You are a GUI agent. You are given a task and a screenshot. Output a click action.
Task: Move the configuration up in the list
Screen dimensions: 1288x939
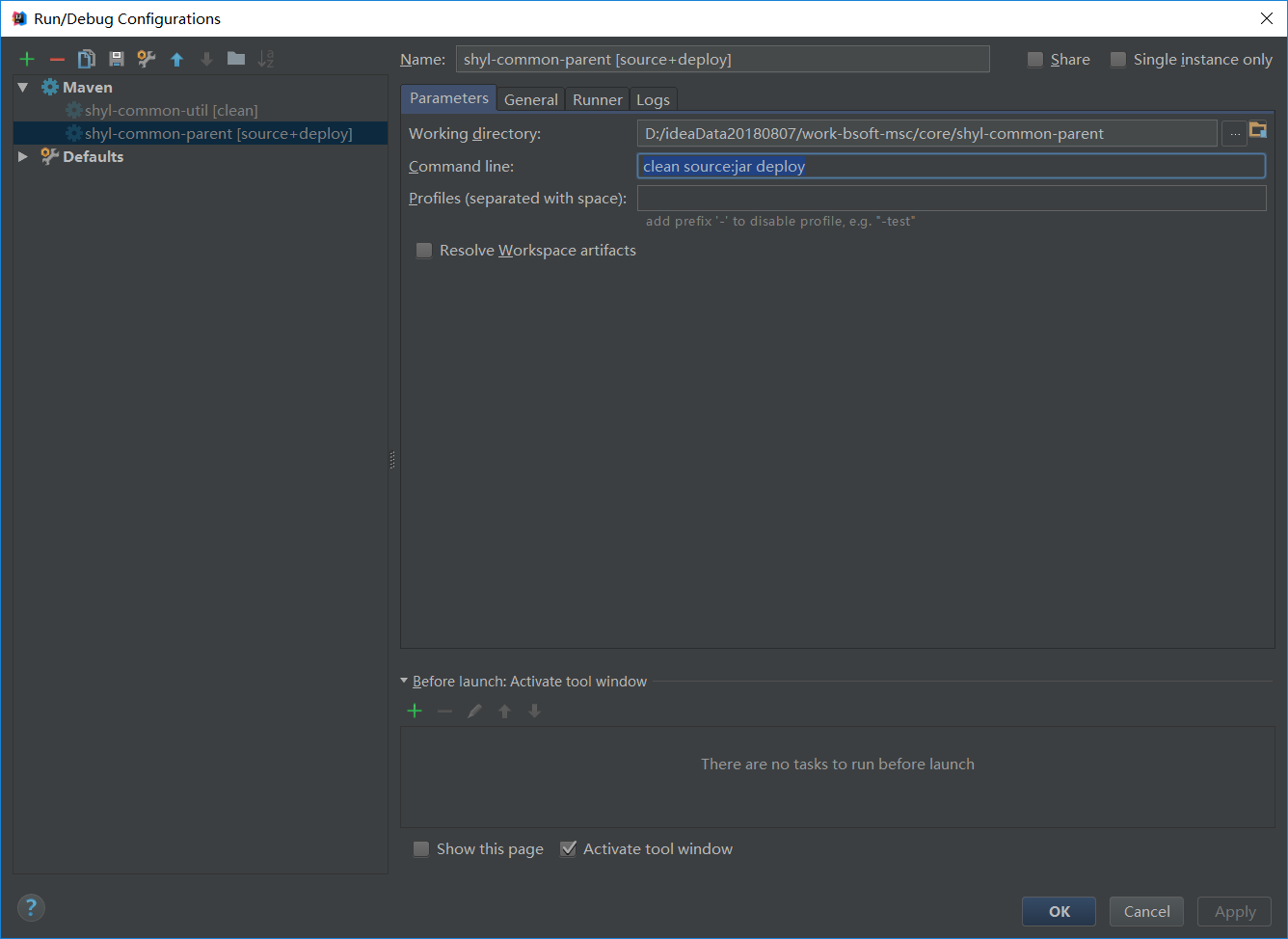(x=176, y=58)
